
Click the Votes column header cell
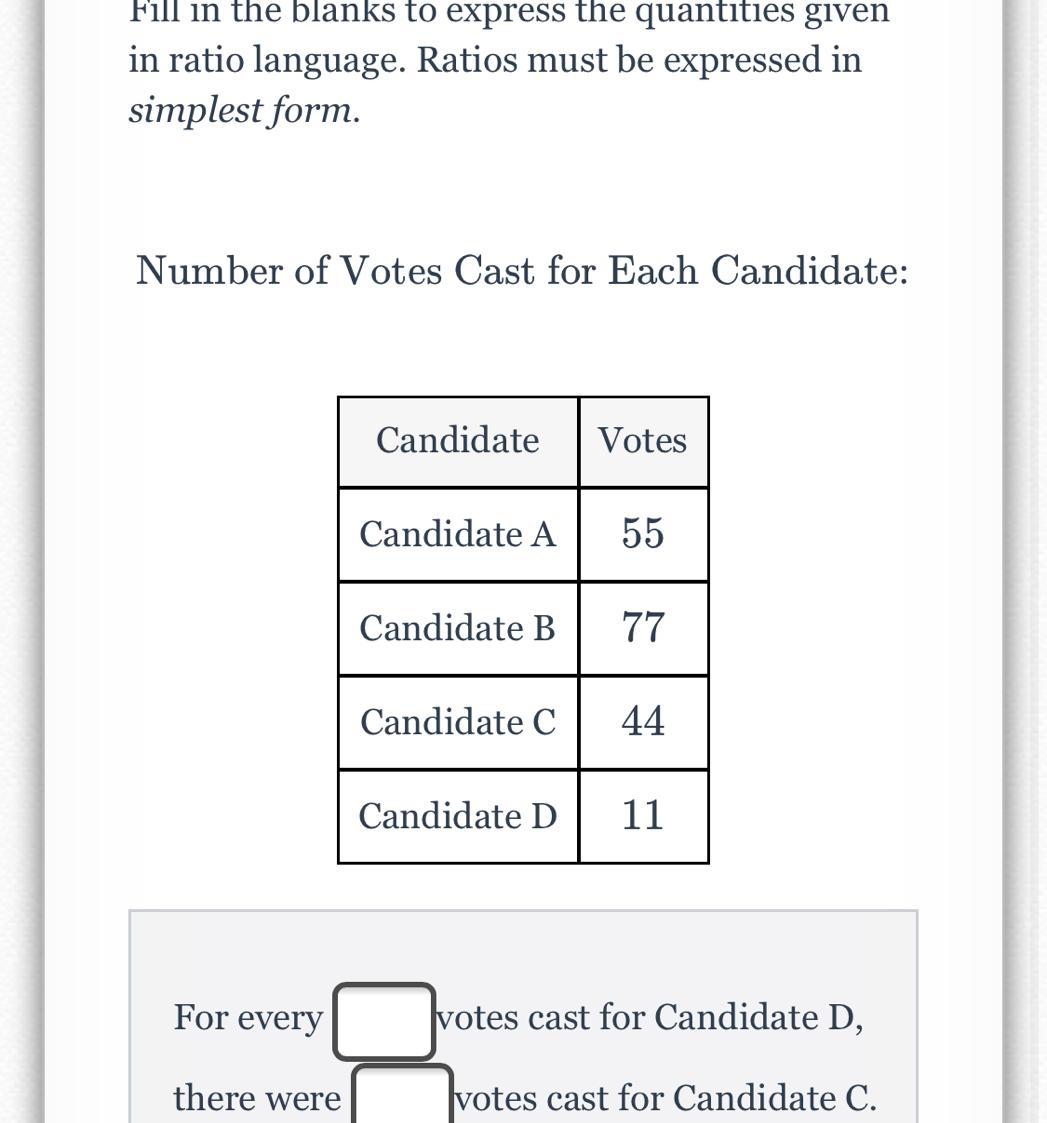click(643, 441)
